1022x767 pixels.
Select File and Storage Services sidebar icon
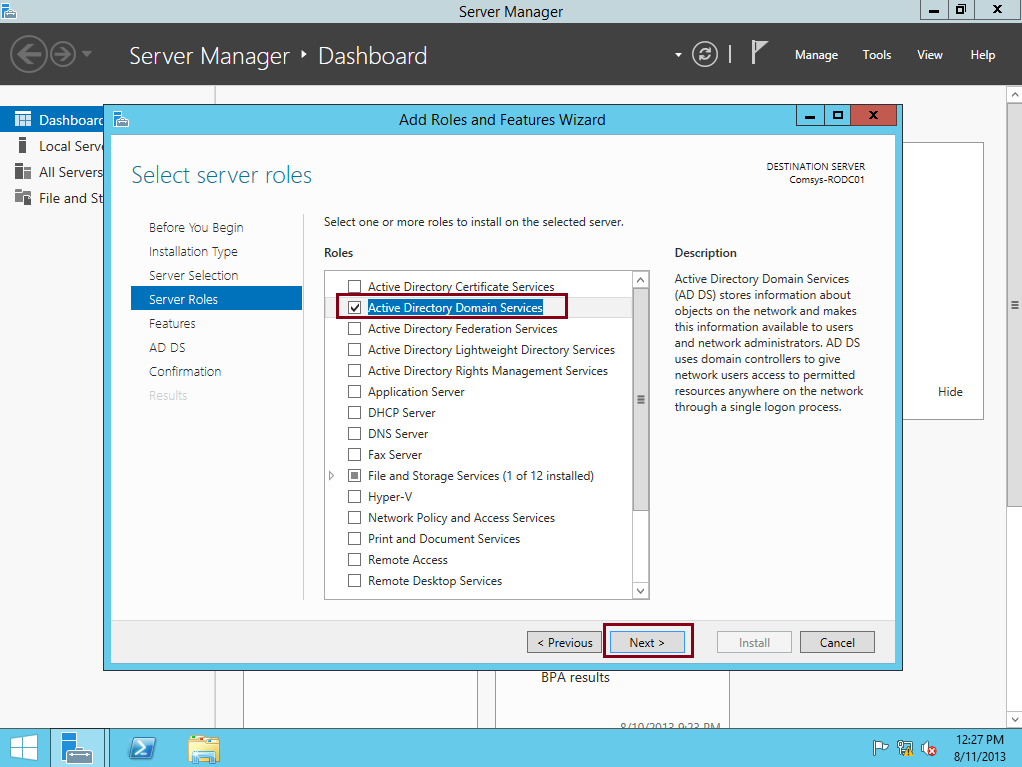[23, 197]
